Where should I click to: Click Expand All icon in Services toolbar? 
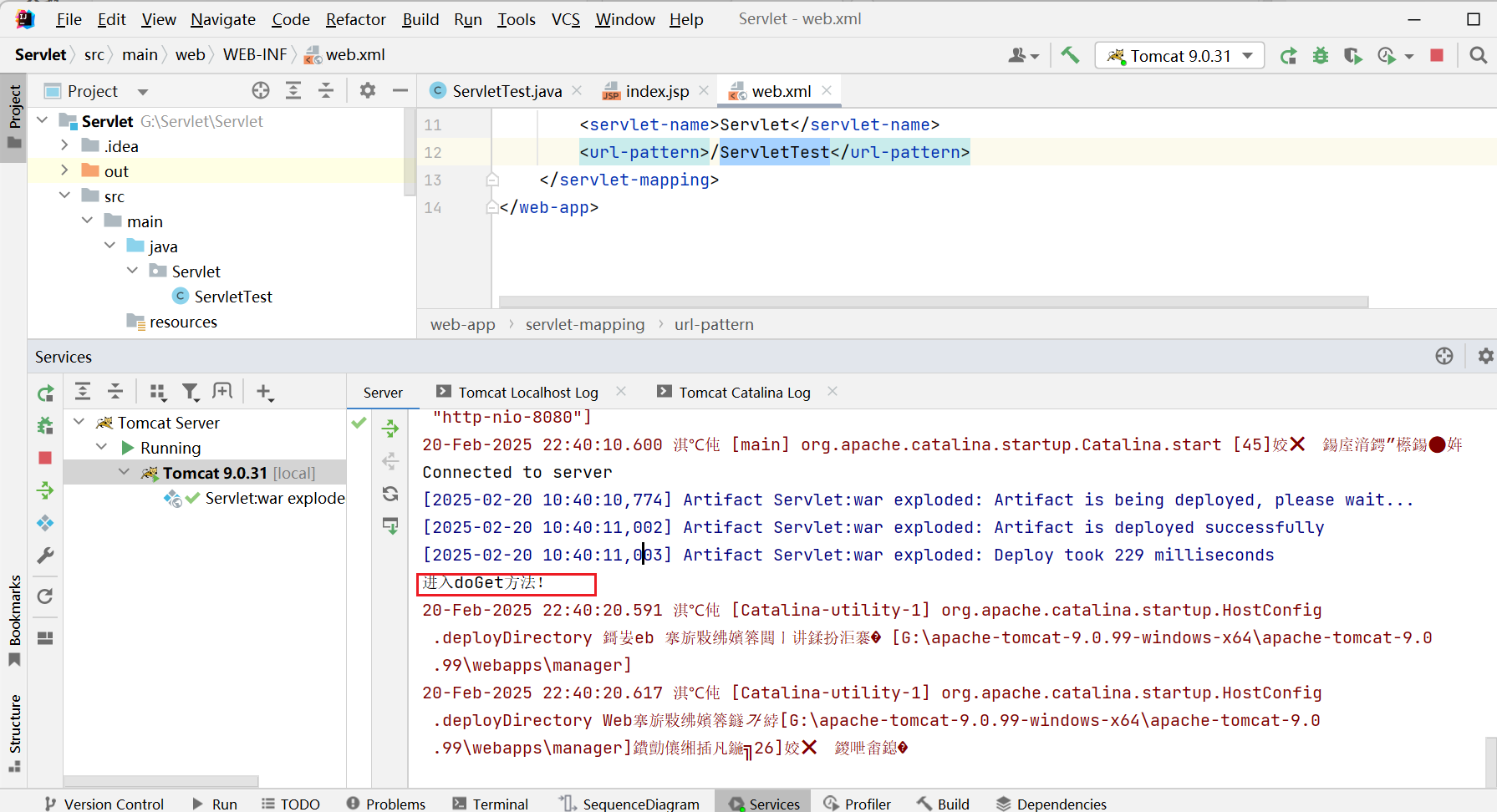click(83, 391)
